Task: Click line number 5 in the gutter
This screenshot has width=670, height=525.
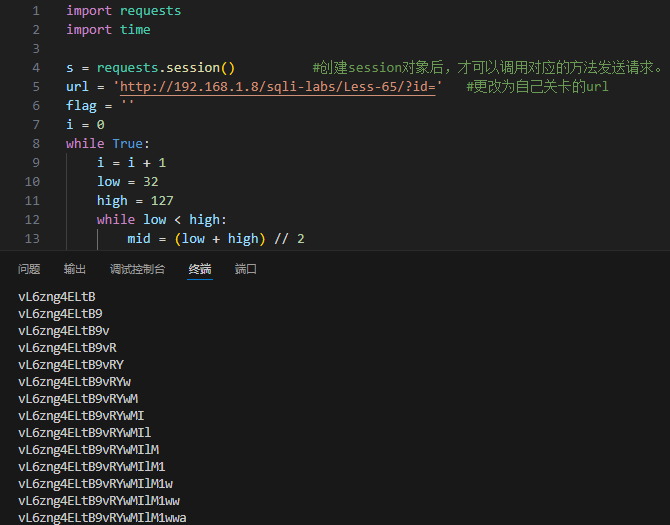Action: pyautogui.click(x=36, y=87)
